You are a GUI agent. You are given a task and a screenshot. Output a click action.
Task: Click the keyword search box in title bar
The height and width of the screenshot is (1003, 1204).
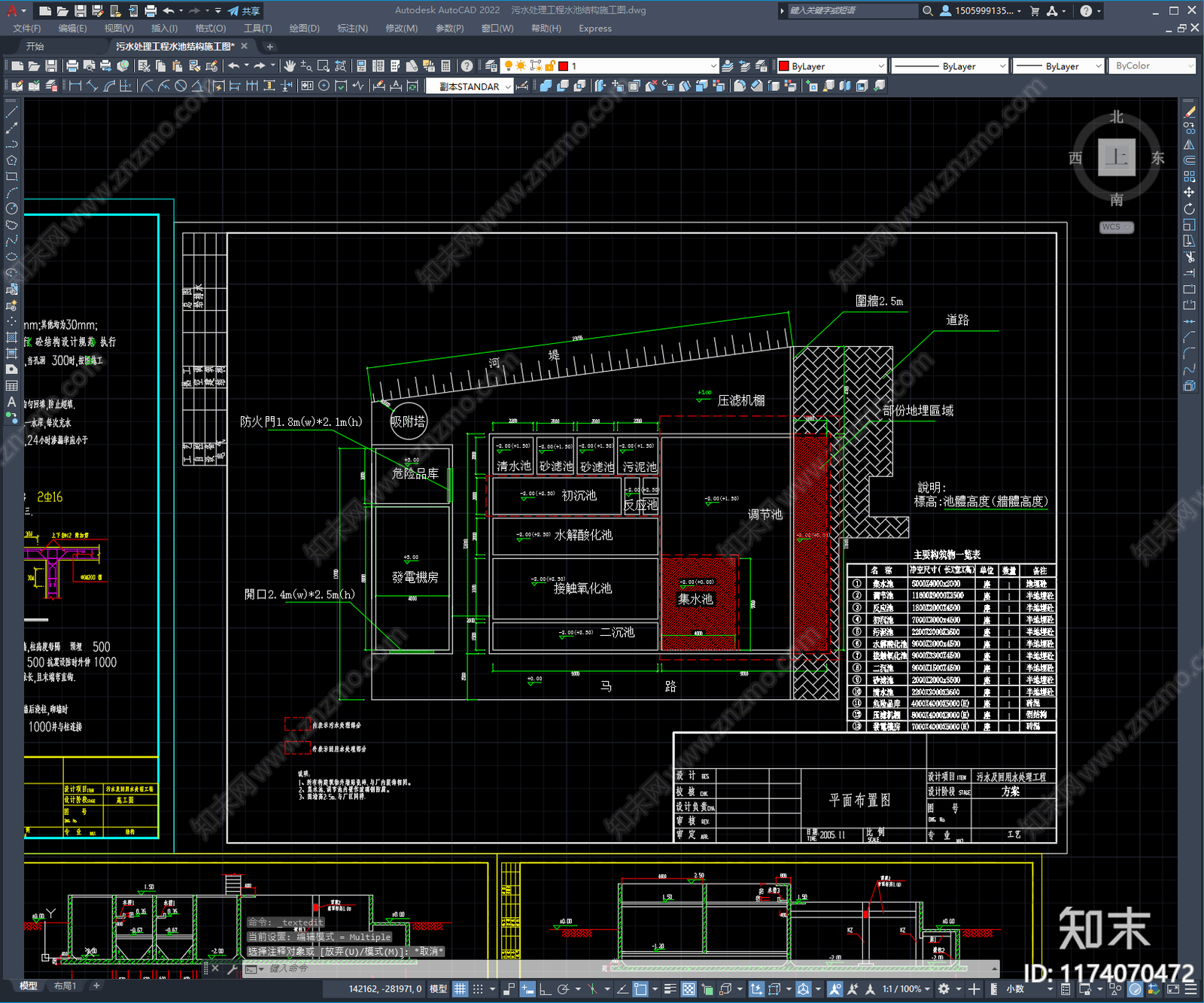[852, 11]
